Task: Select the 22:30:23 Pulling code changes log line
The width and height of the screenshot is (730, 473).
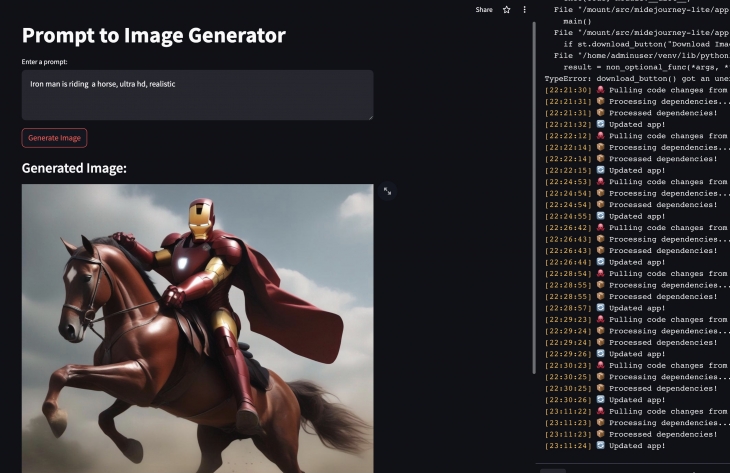Action: pos(637,365)
